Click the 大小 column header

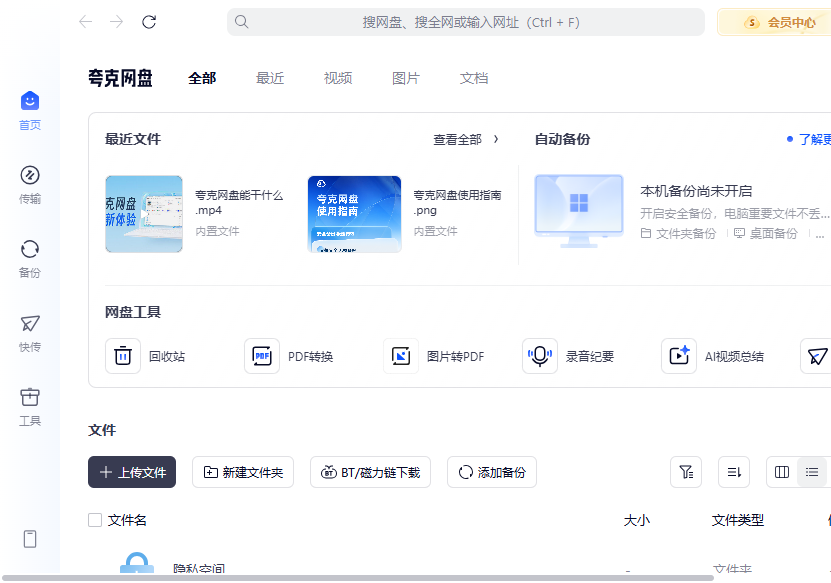(636, 520)
